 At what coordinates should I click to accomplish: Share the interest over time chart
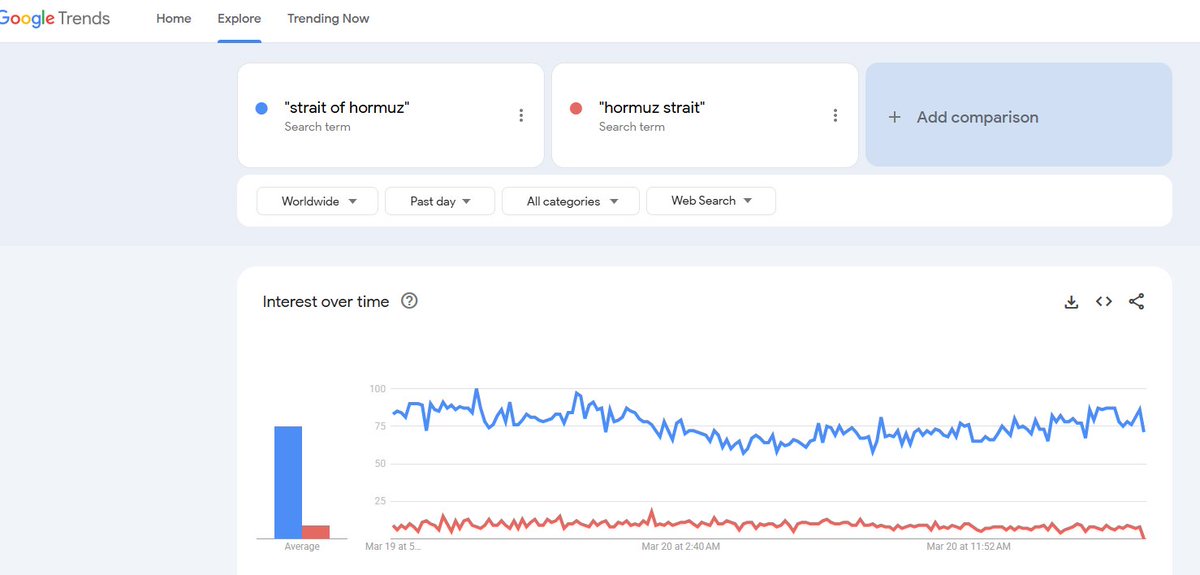(1136, 302)
